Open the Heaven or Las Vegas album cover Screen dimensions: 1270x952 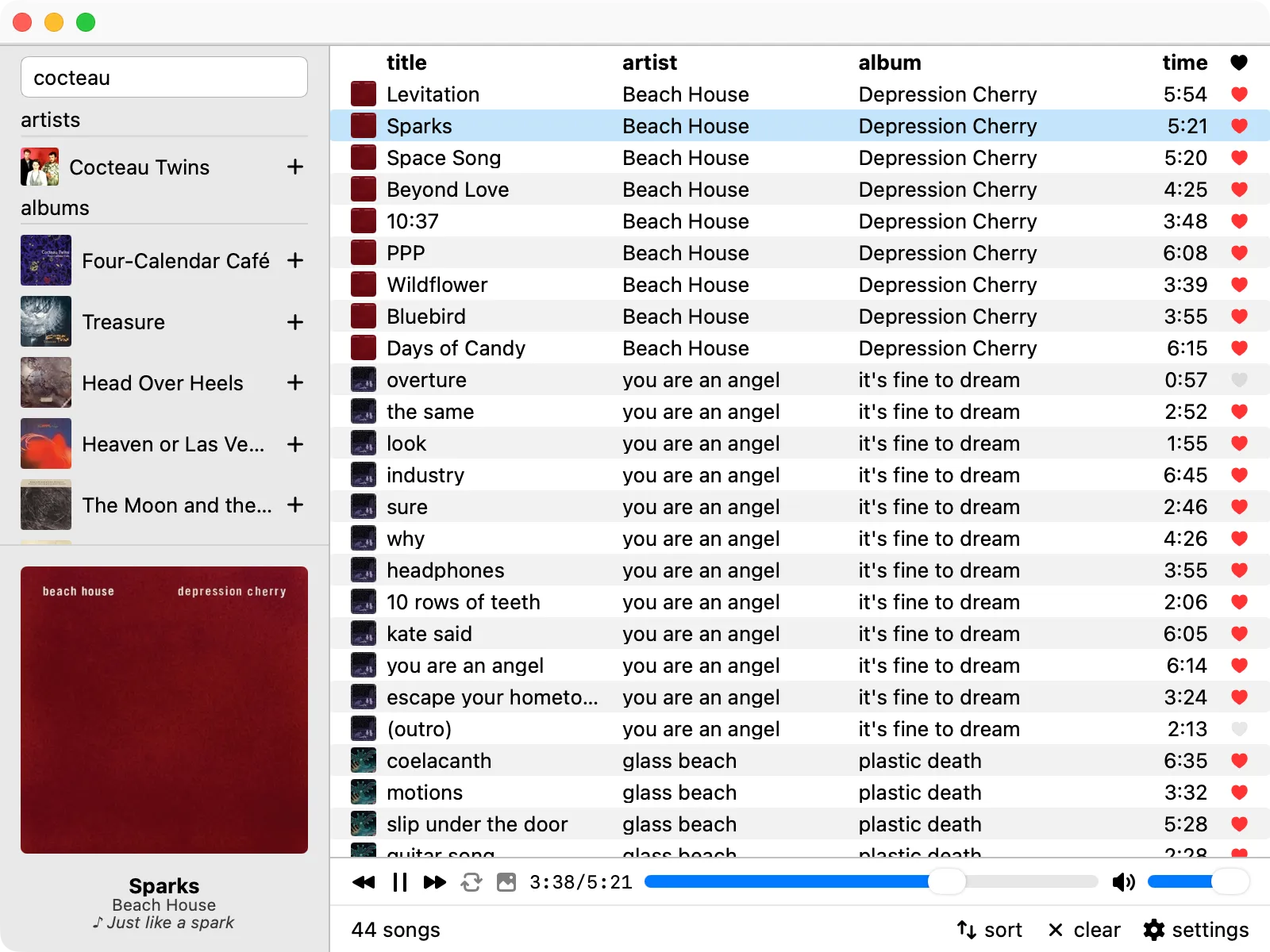click(x=46, y=443)
